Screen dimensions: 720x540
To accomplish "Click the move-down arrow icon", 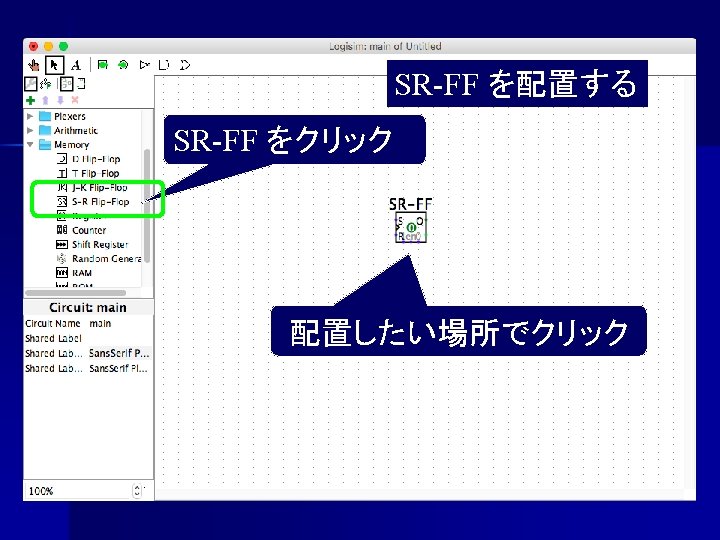I will coord(60,100).
